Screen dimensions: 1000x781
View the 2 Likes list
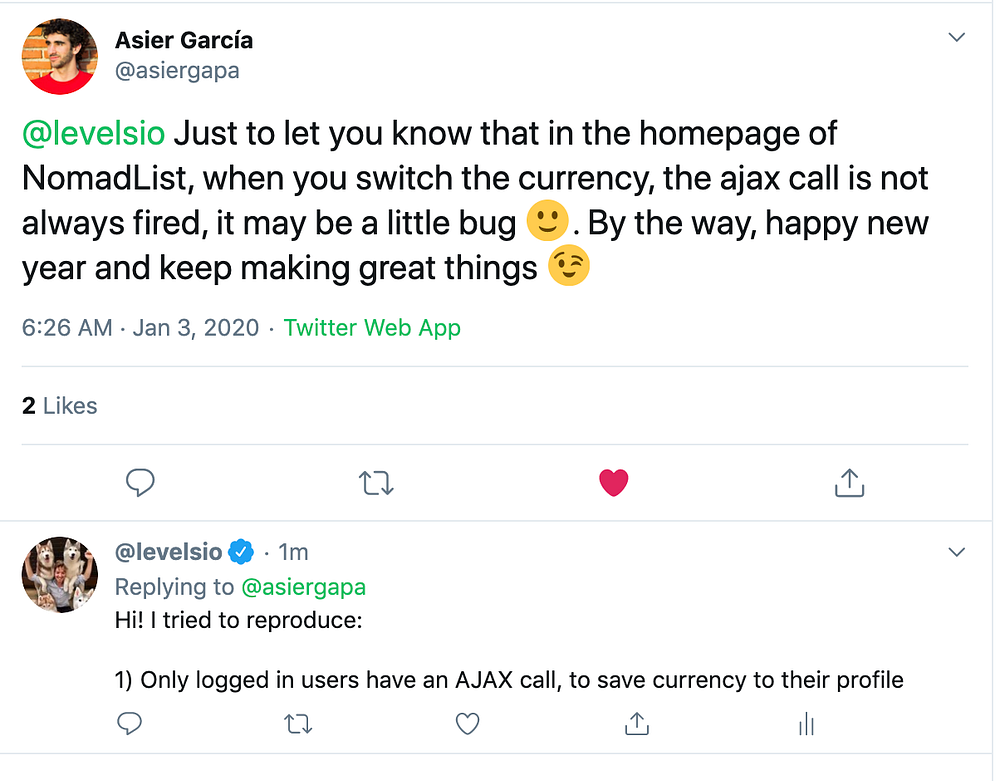(x=60, y=406)
